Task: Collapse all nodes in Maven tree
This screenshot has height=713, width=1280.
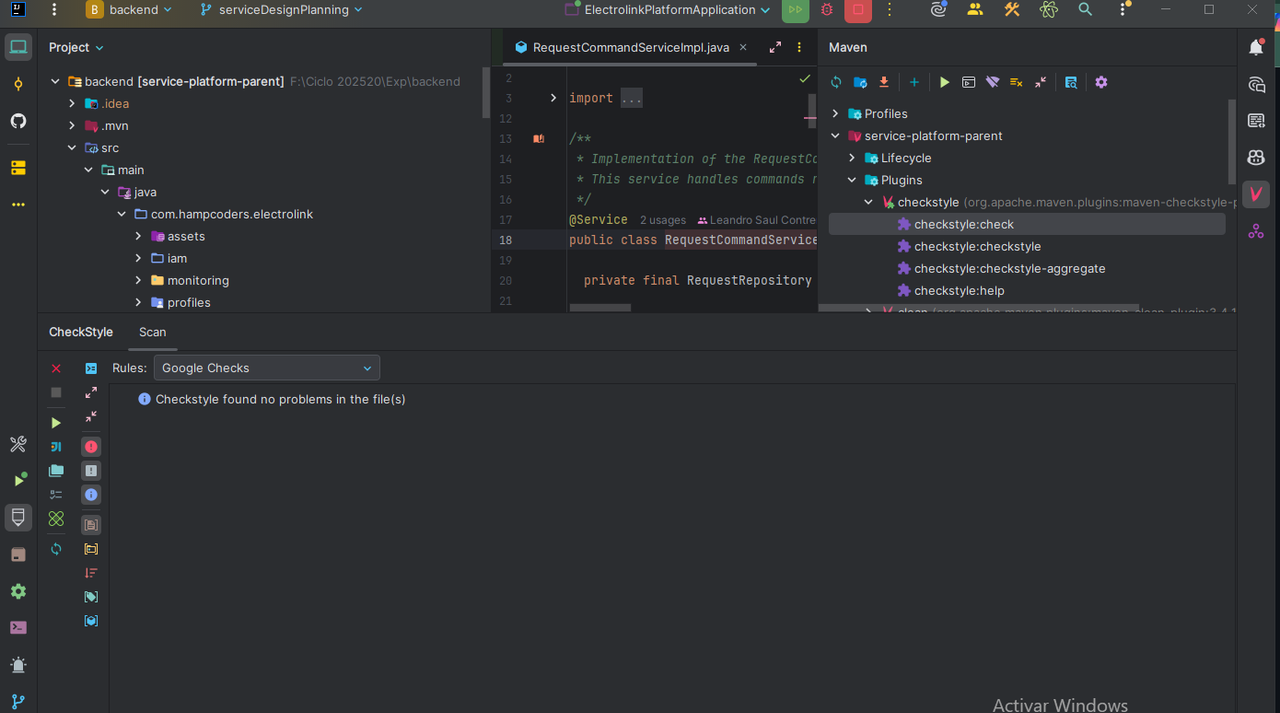Action: 1040,82
